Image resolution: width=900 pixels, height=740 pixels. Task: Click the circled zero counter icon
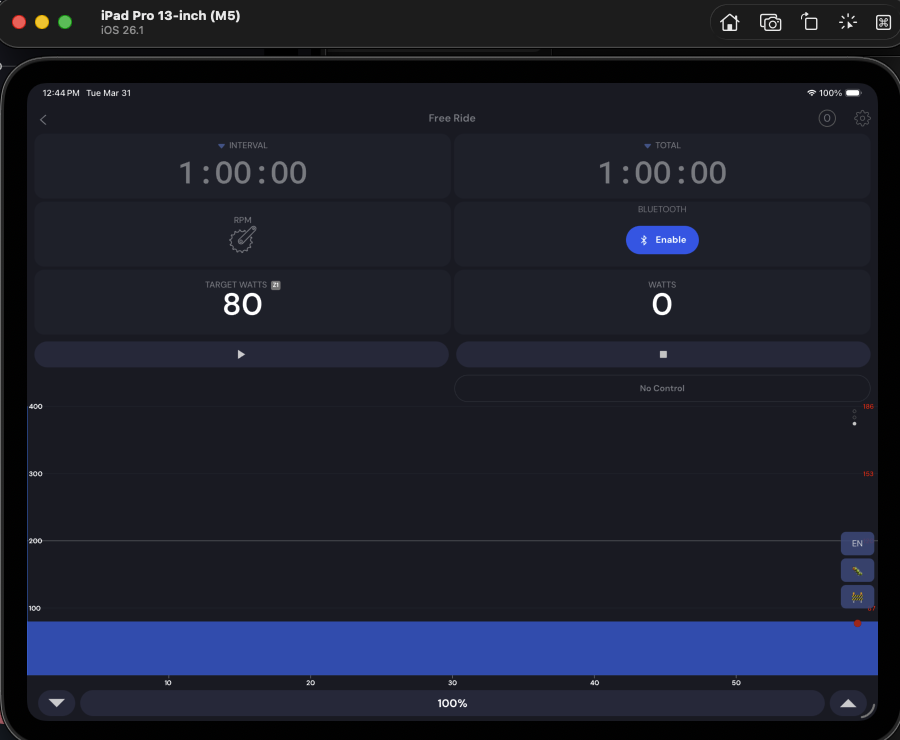click(827, 119)
